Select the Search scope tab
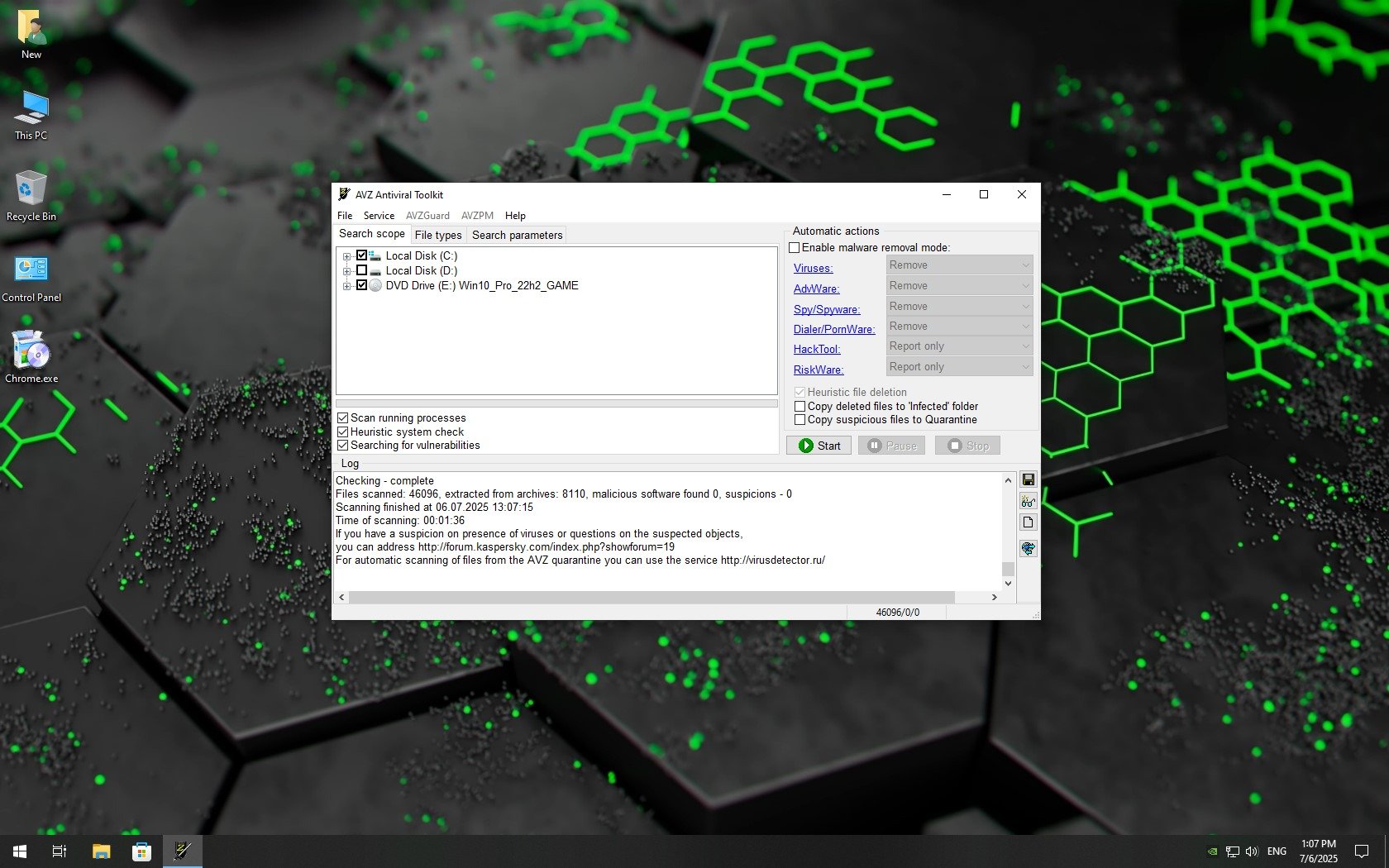1389x868 pixels. click(x=372, y=234)
